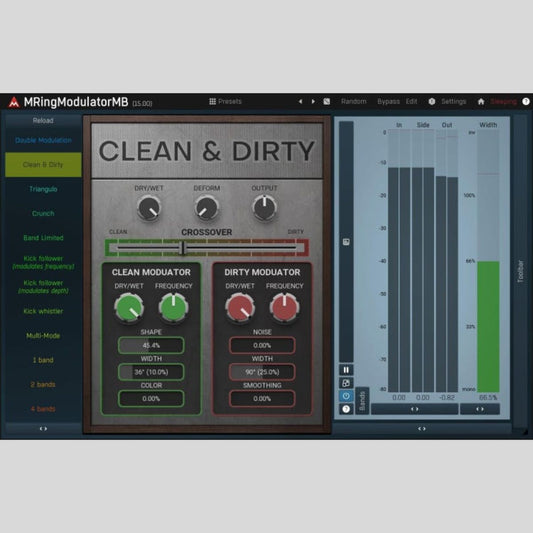The width and height of the screenshot is (533, 533).
Task: Click the time graph icon on meter strip
Action: point(346,242)
